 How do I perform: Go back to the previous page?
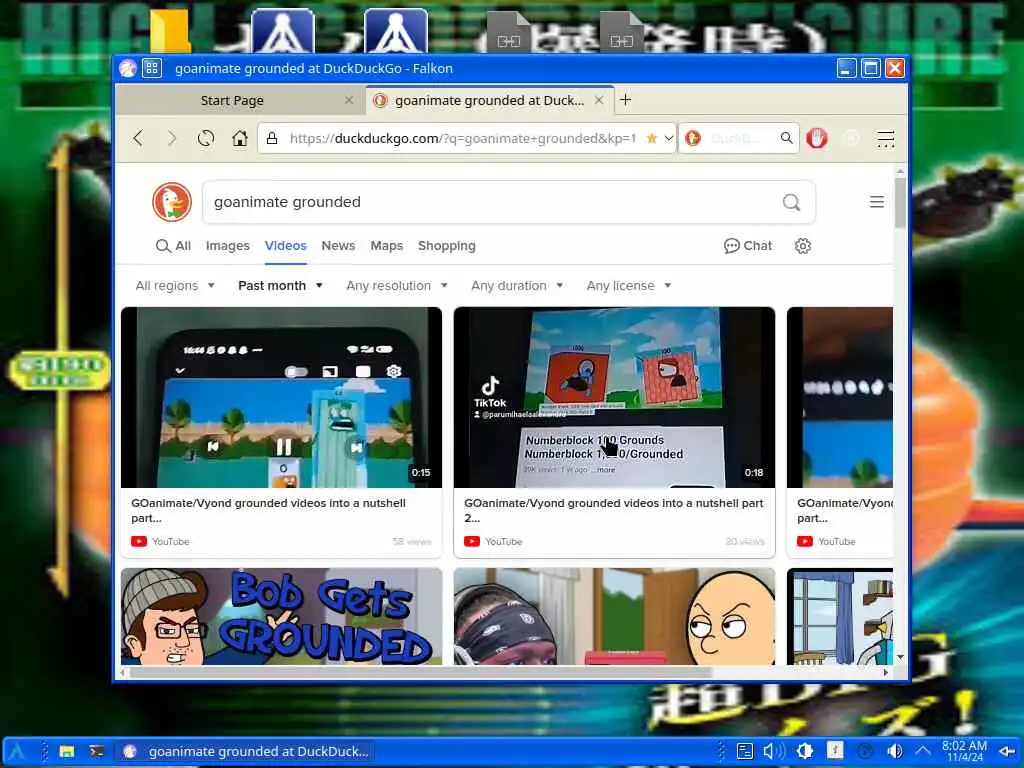pos(138,138)
